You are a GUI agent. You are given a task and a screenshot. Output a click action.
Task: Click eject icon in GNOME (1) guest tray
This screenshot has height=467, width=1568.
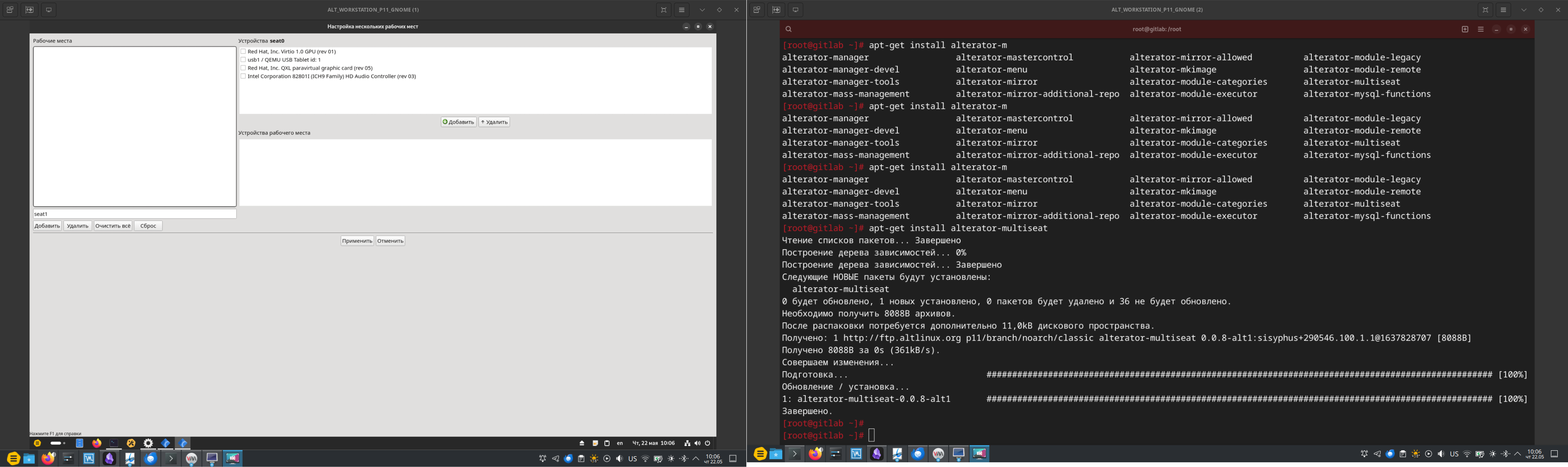pos(582,443)
